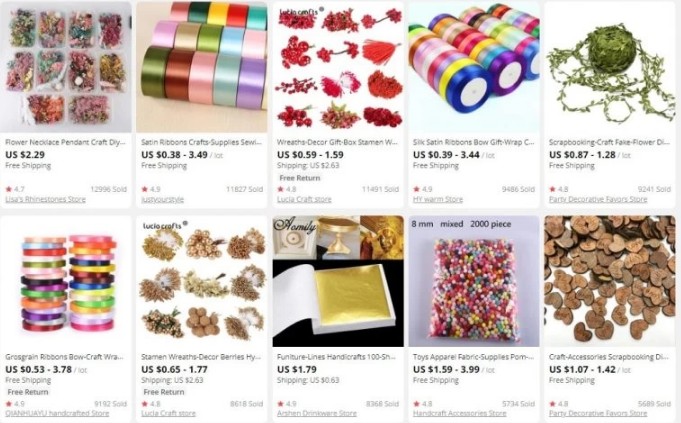Open Arshen Drinkware Store link
This screenshot has width=681, height=423.
click(x=317, y=413)
